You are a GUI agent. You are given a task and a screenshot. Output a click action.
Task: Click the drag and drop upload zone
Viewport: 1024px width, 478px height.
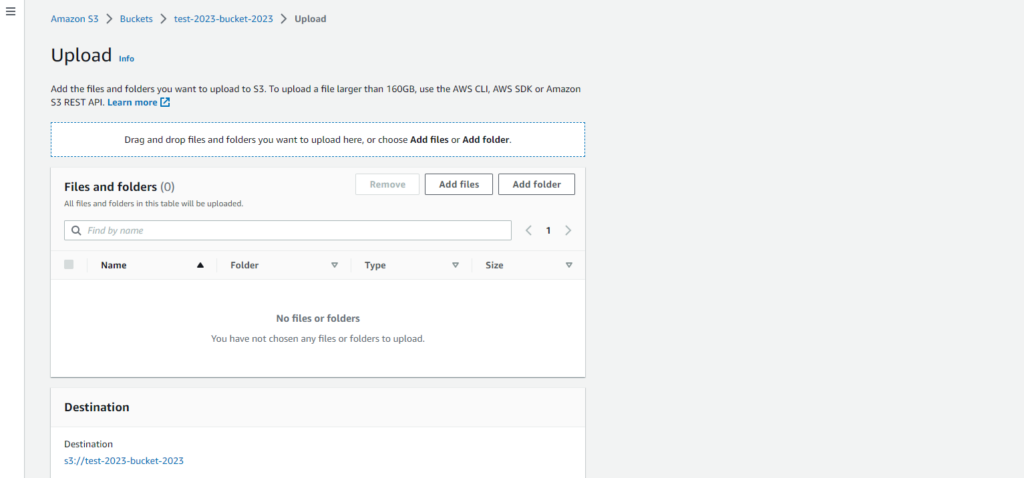(318, 139)
